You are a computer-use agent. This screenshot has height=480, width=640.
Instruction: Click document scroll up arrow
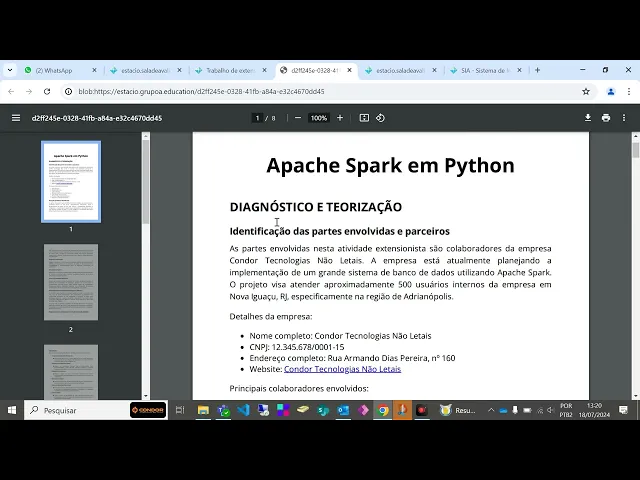click(x=636, y=136)
